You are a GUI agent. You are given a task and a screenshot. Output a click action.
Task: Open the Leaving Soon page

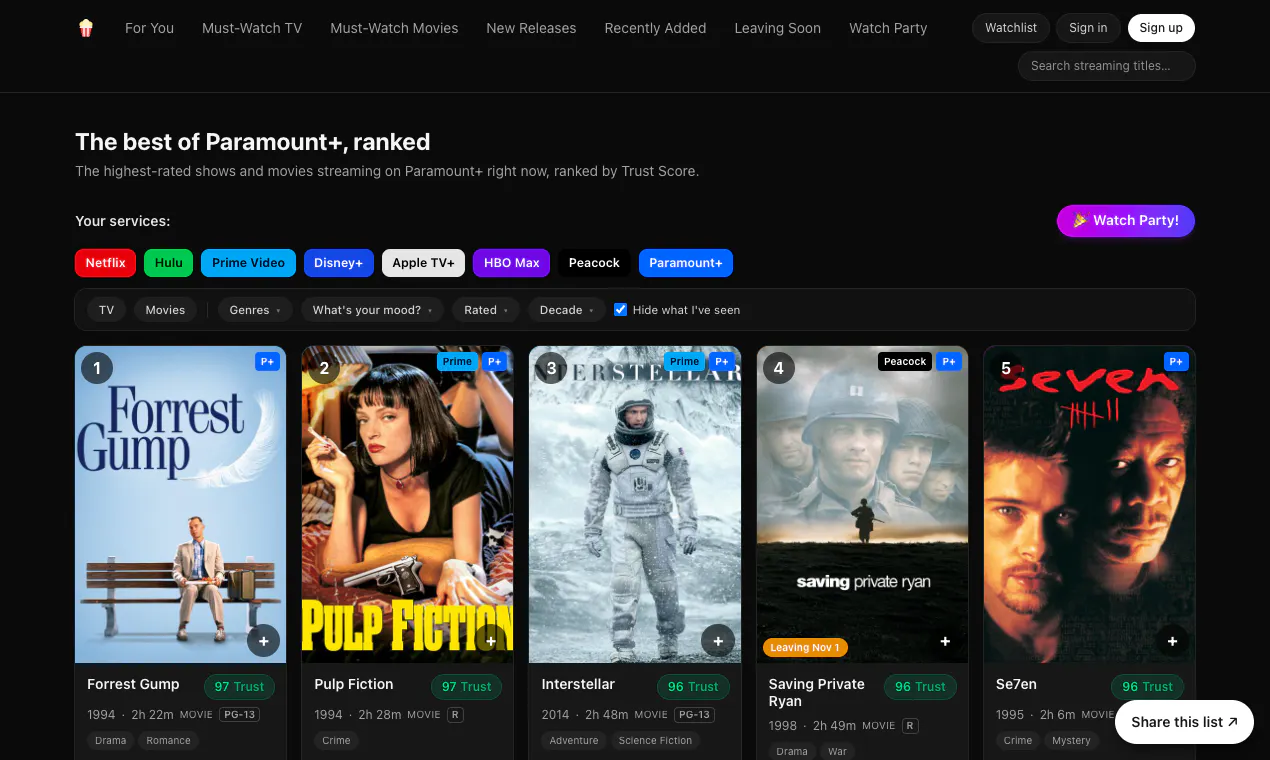[777, 28]
